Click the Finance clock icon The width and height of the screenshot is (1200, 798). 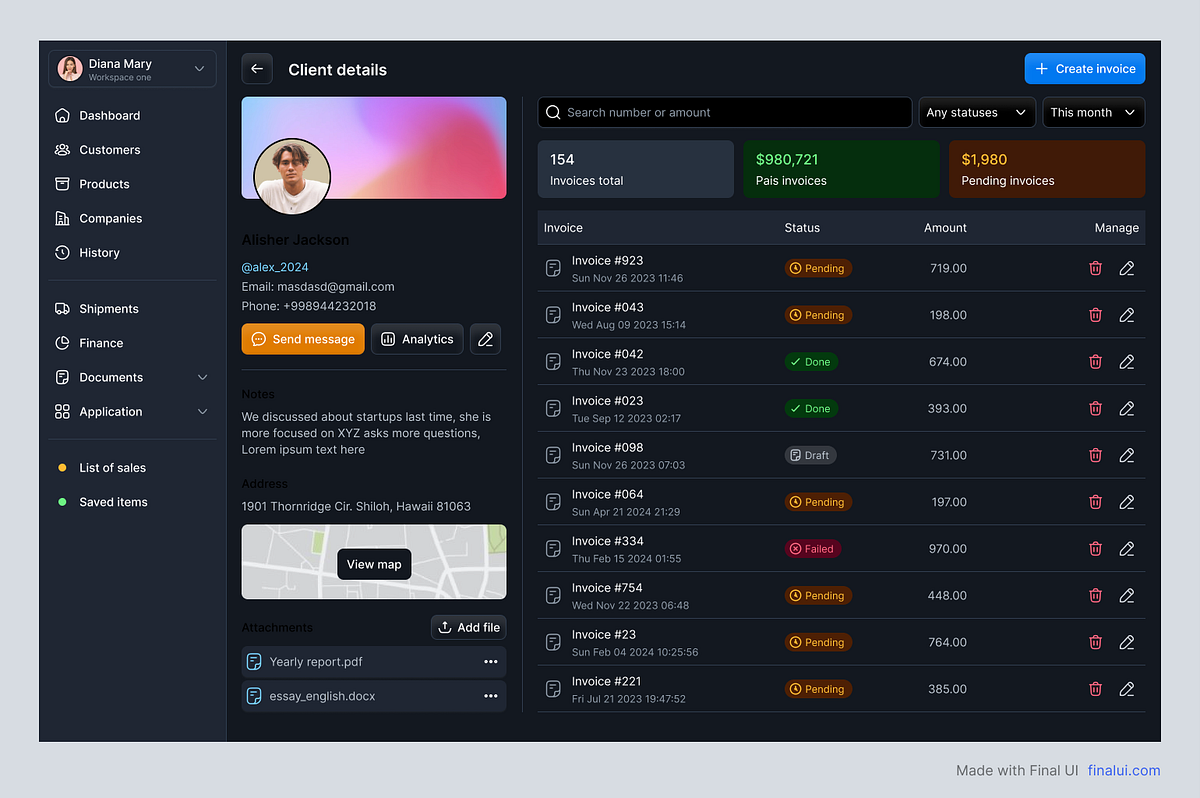[x=62, y=343]
